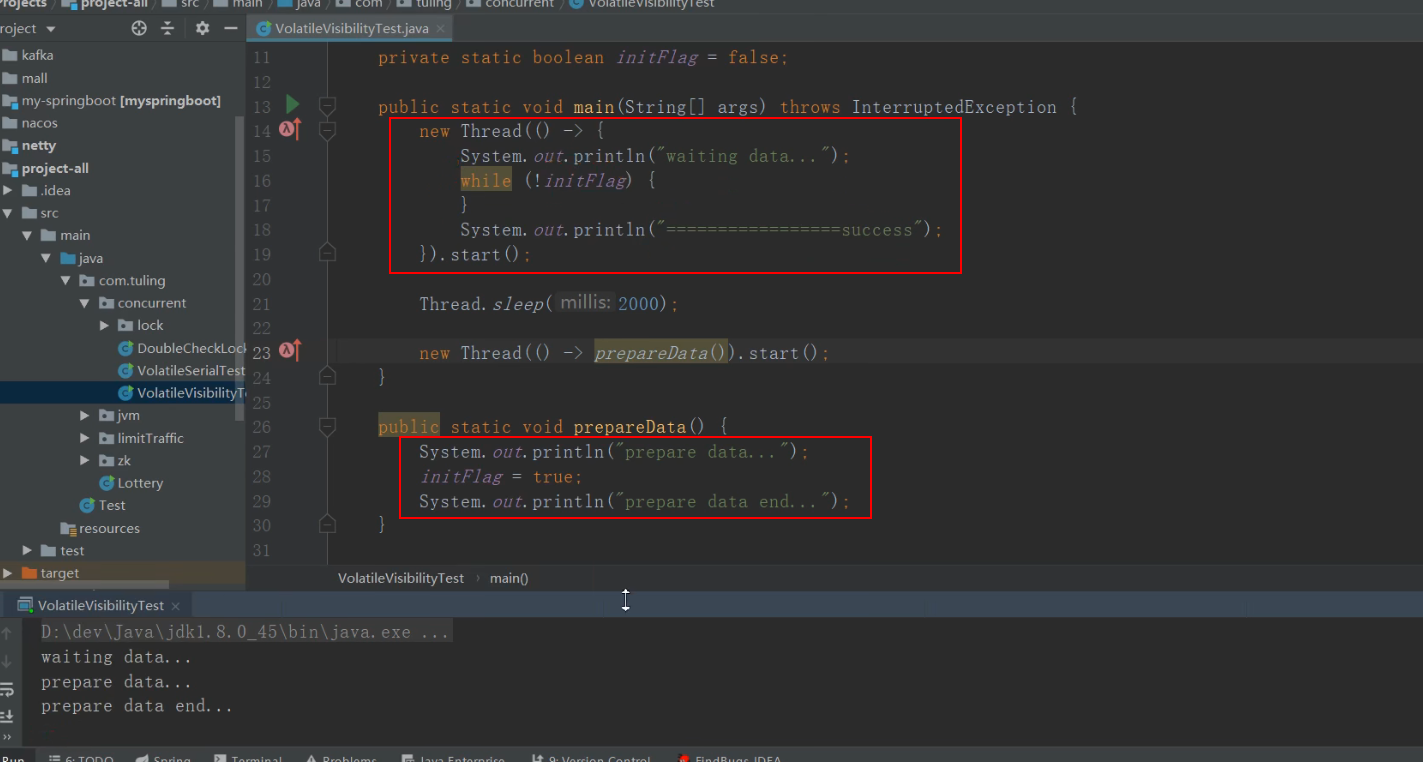Image resolution: width=1423 pixels, height=762 pixels.
Task: Click the "prepare data end..." console output line
Action: (x=136, y=706)
